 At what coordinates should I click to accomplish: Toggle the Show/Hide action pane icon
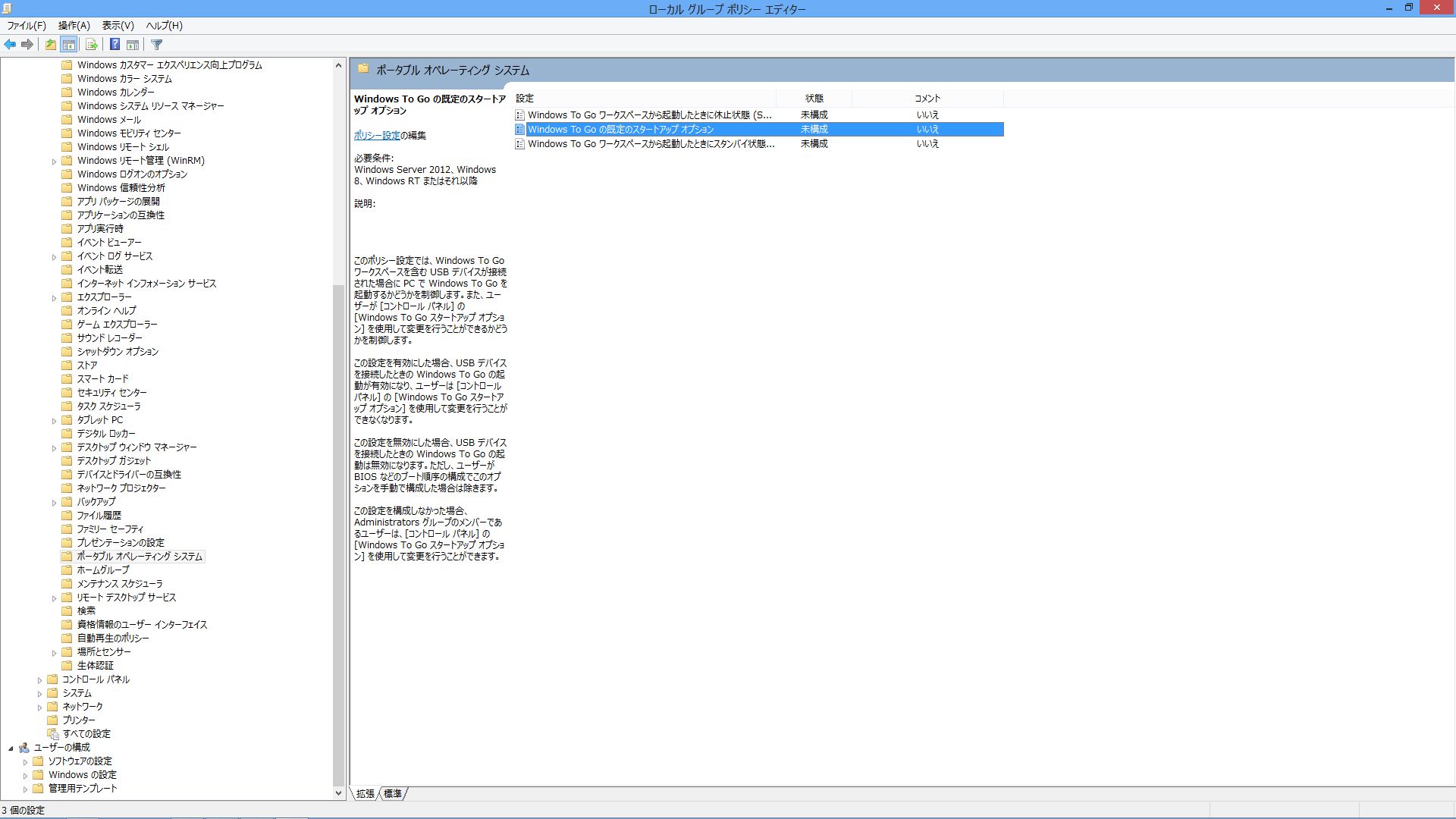[133, 45]
